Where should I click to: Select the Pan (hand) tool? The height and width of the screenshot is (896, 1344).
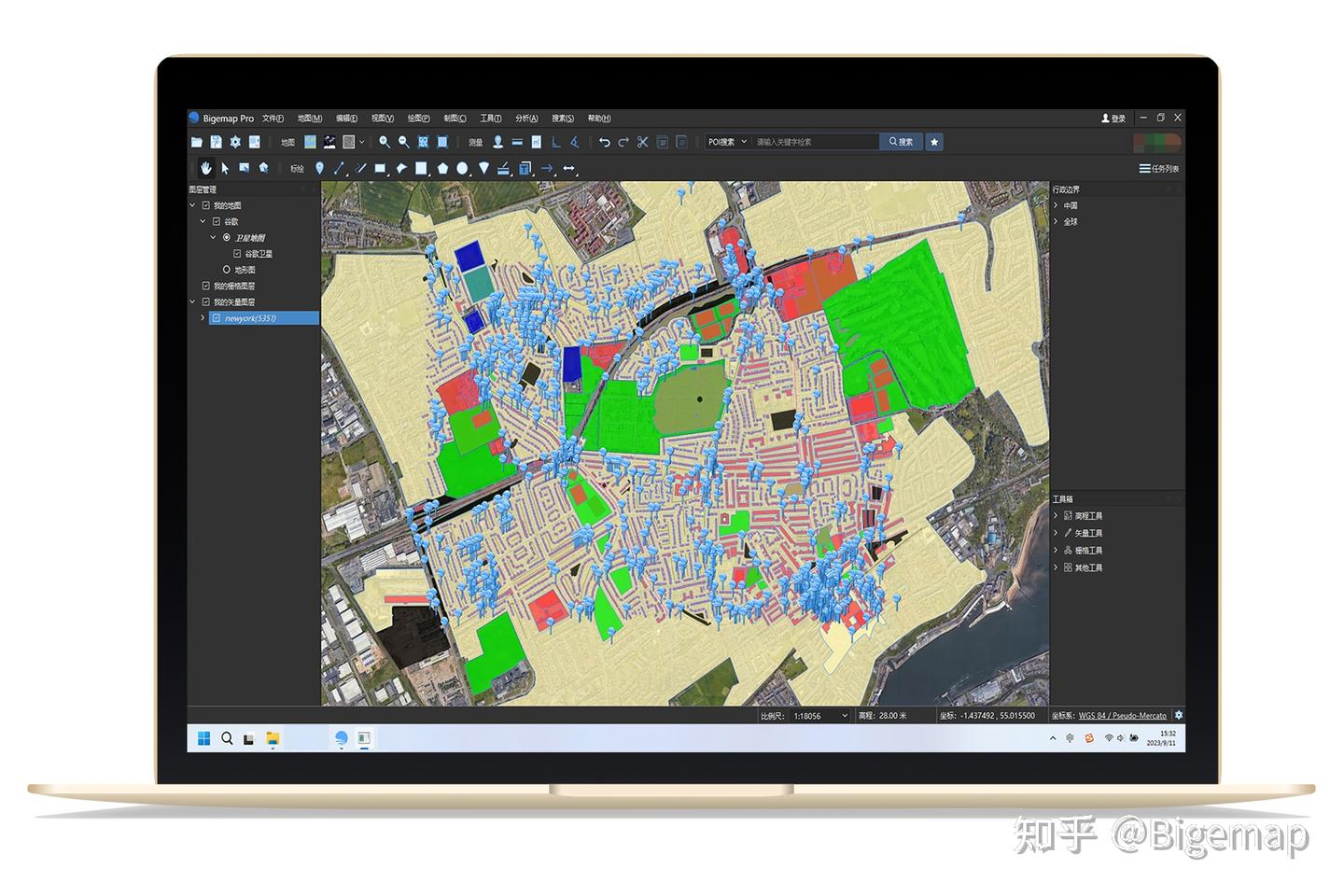[205, 169]
